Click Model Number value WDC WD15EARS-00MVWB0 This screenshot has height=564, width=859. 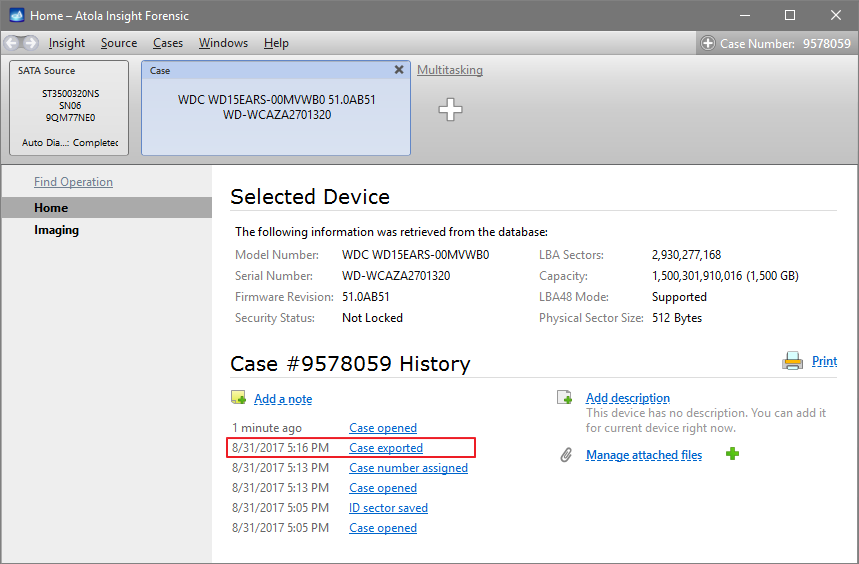point(415,255)
